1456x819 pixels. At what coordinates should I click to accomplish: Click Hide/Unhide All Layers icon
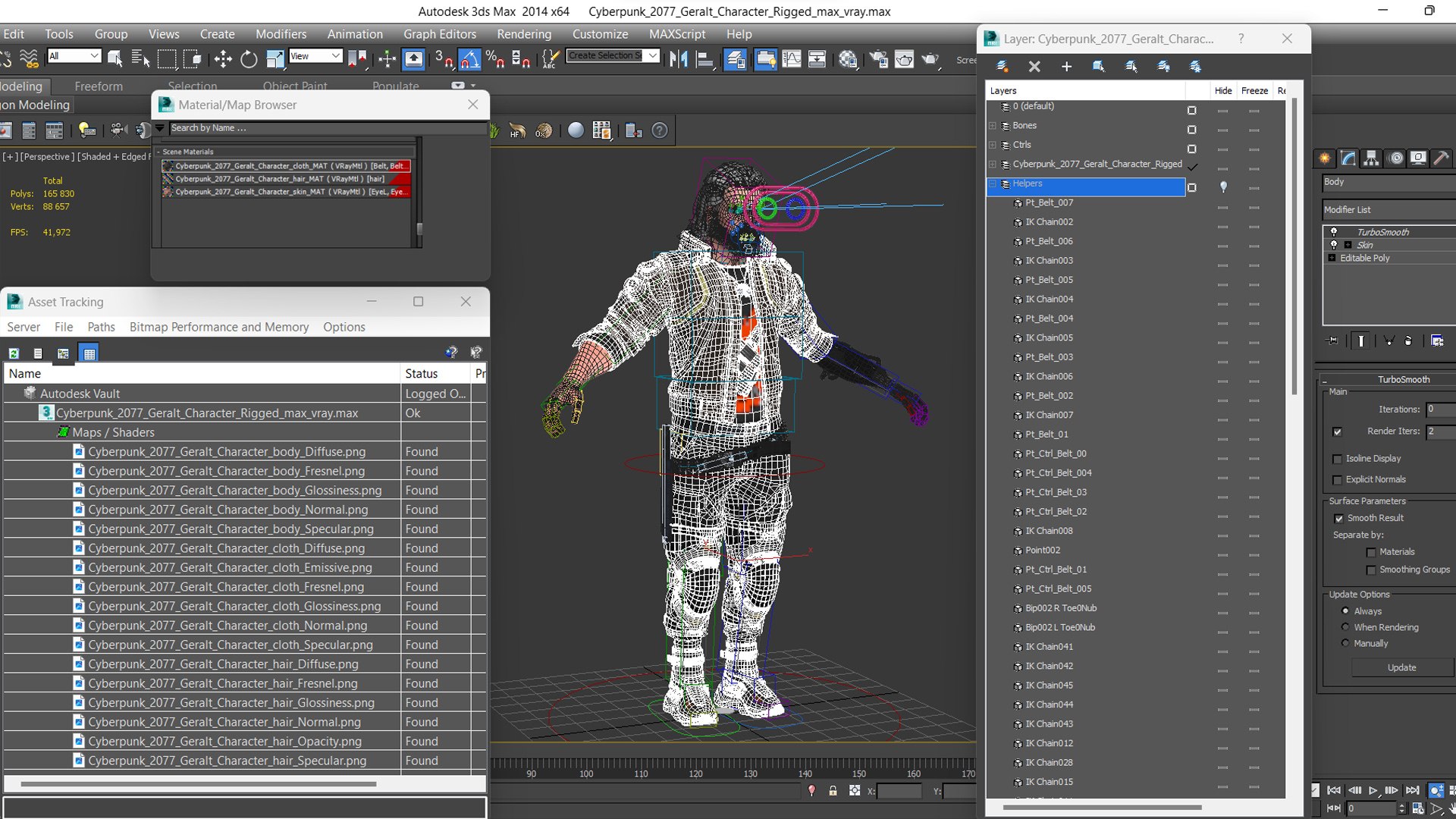pyautogui.click(x=1163, y=67)
